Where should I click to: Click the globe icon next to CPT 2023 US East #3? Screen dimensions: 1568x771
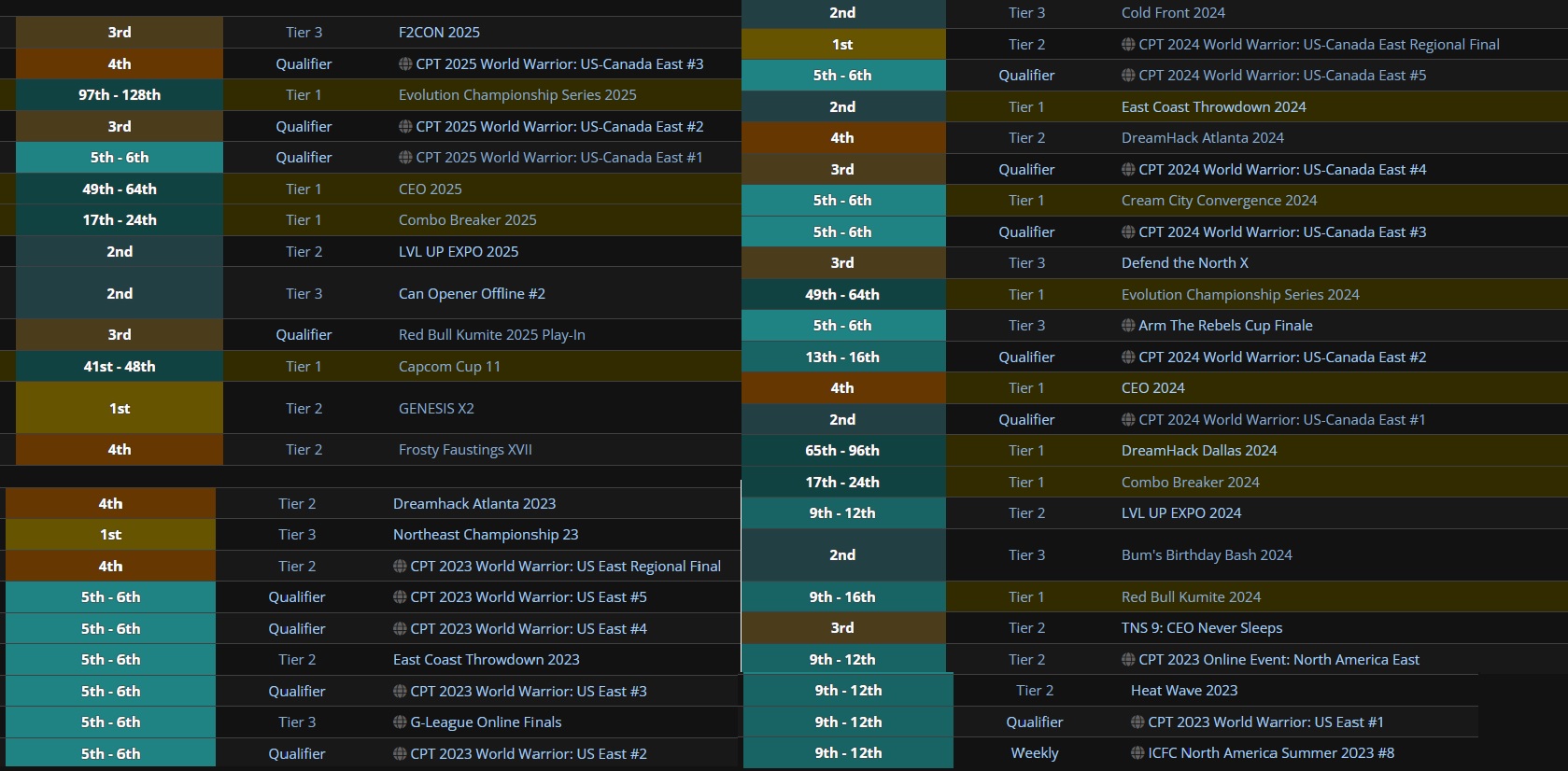click(400, 692)
